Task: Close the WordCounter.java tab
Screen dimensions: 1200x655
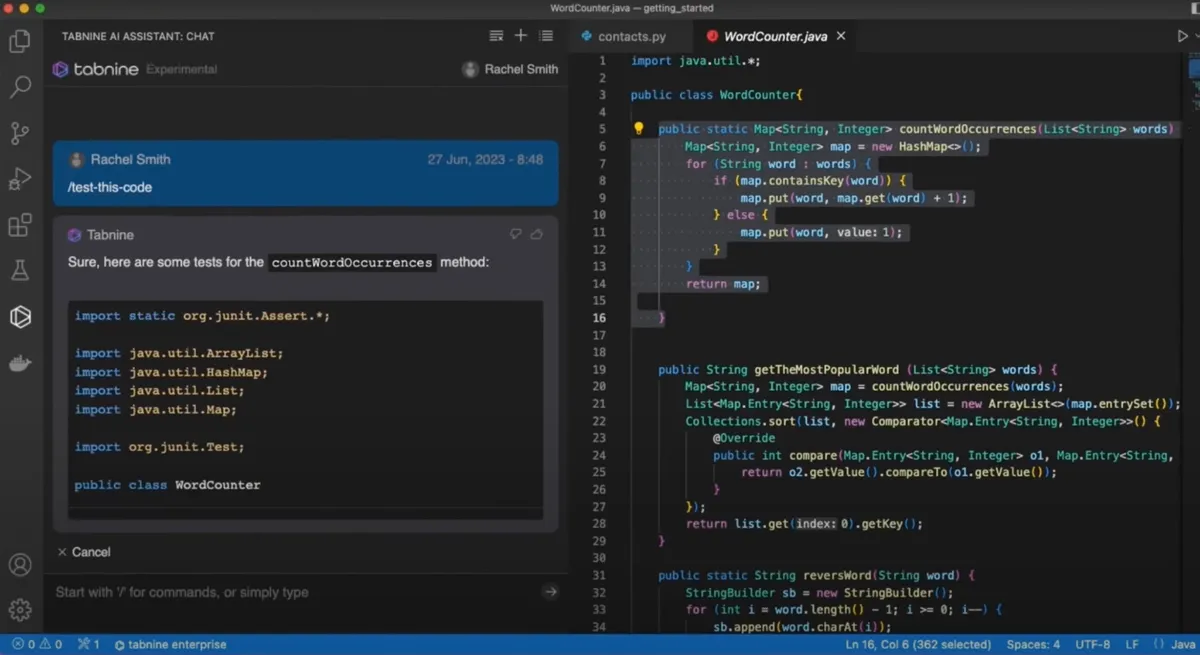Action: point(841,36)
